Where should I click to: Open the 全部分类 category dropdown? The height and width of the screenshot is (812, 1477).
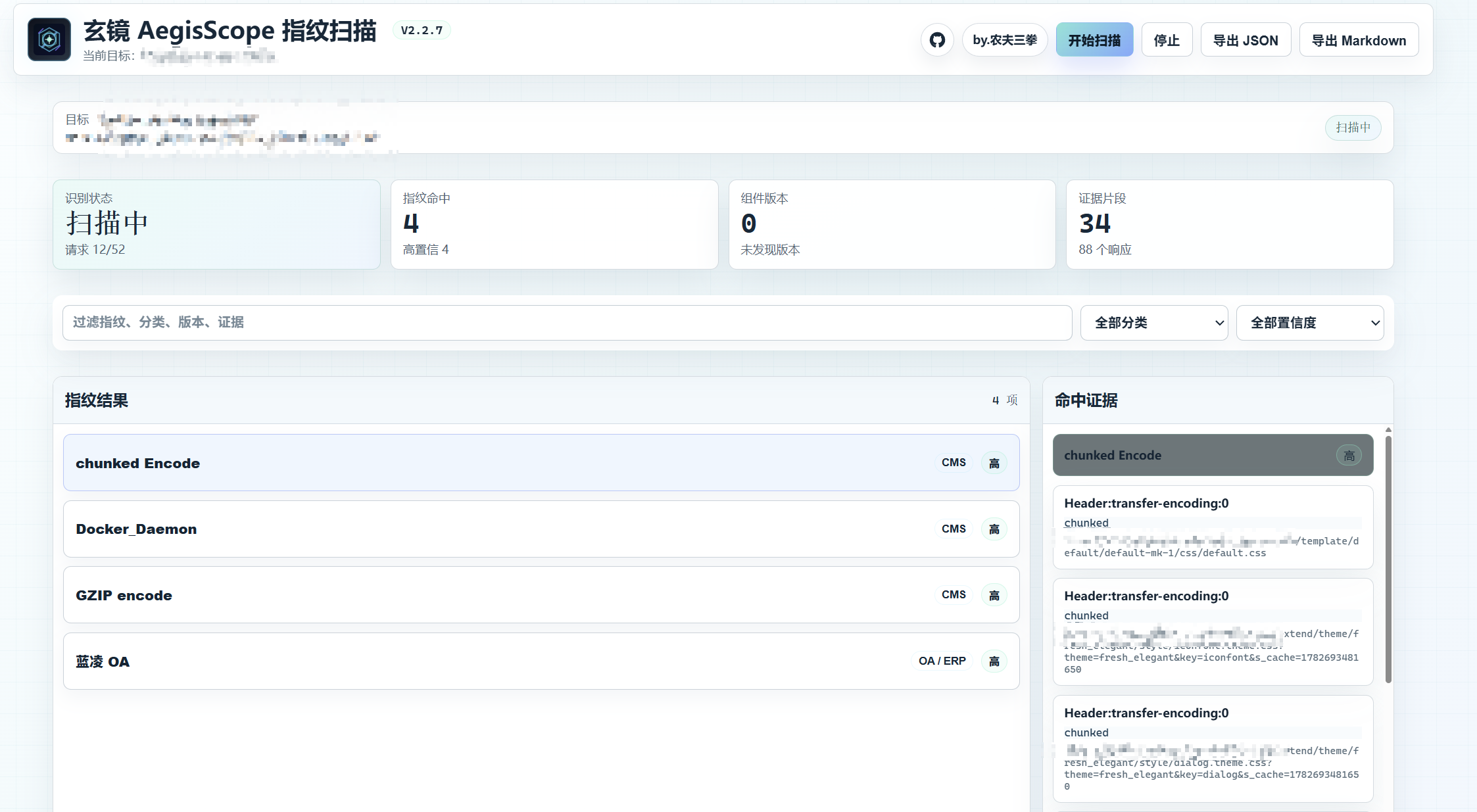1154,322
